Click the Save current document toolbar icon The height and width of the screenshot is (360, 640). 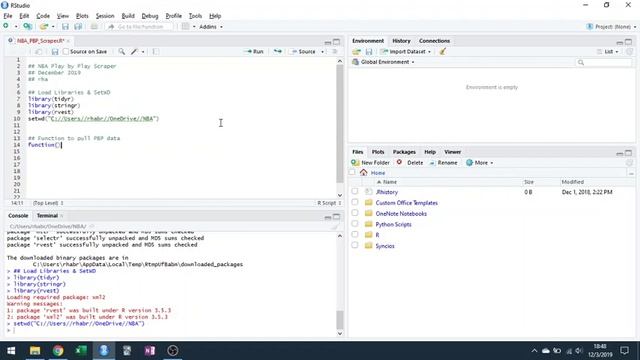[x=65, y=27]
